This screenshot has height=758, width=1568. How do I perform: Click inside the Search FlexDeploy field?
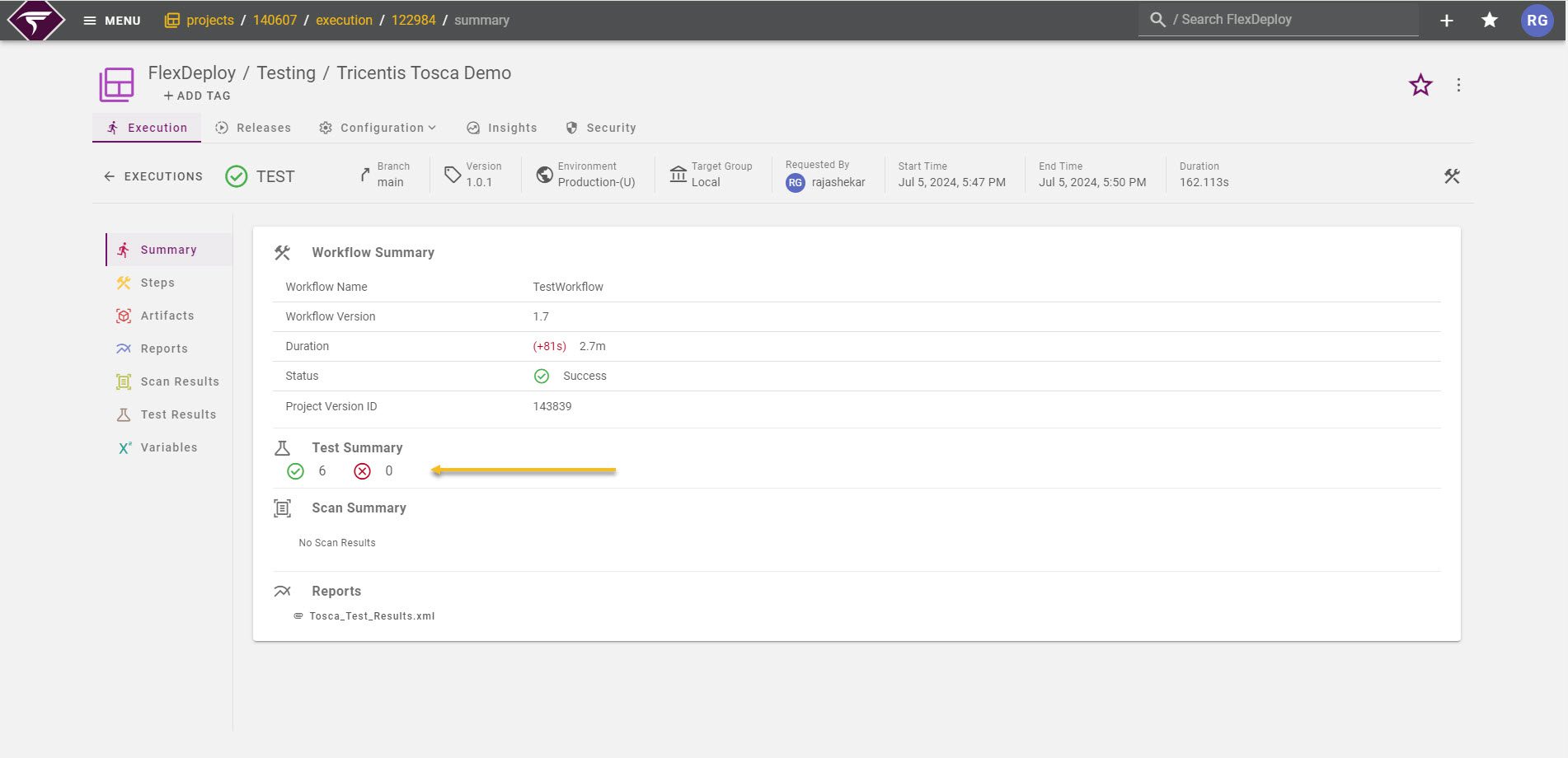coord(1278,19)
